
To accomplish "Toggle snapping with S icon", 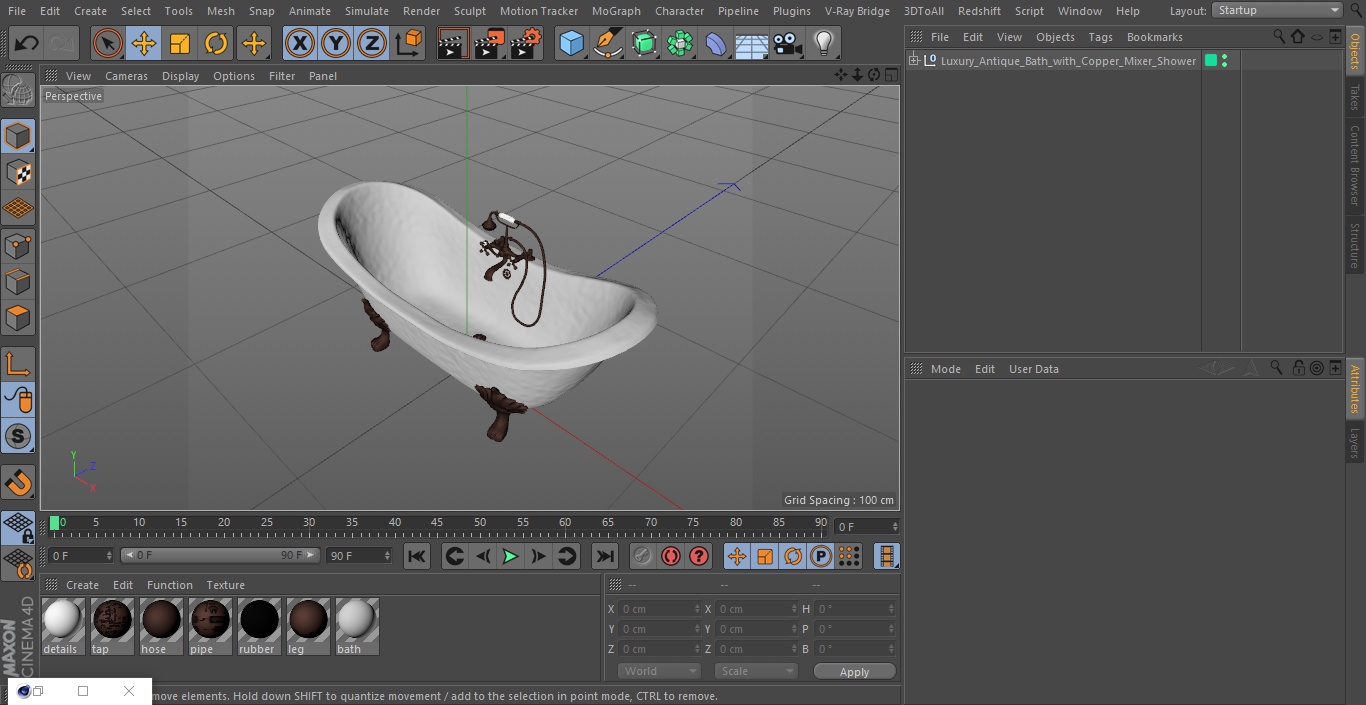I will point(18,436).
